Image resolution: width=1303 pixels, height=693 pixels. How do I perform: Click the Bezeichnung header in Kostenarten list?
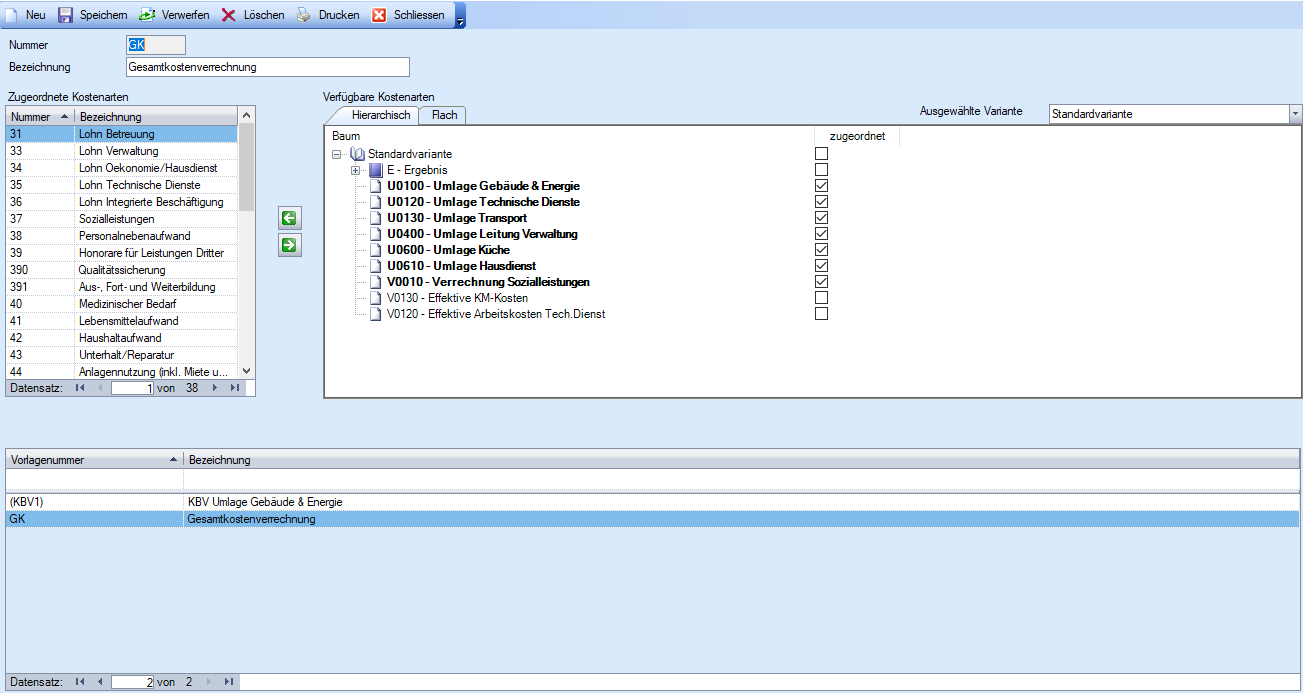[x=156, y=117]
